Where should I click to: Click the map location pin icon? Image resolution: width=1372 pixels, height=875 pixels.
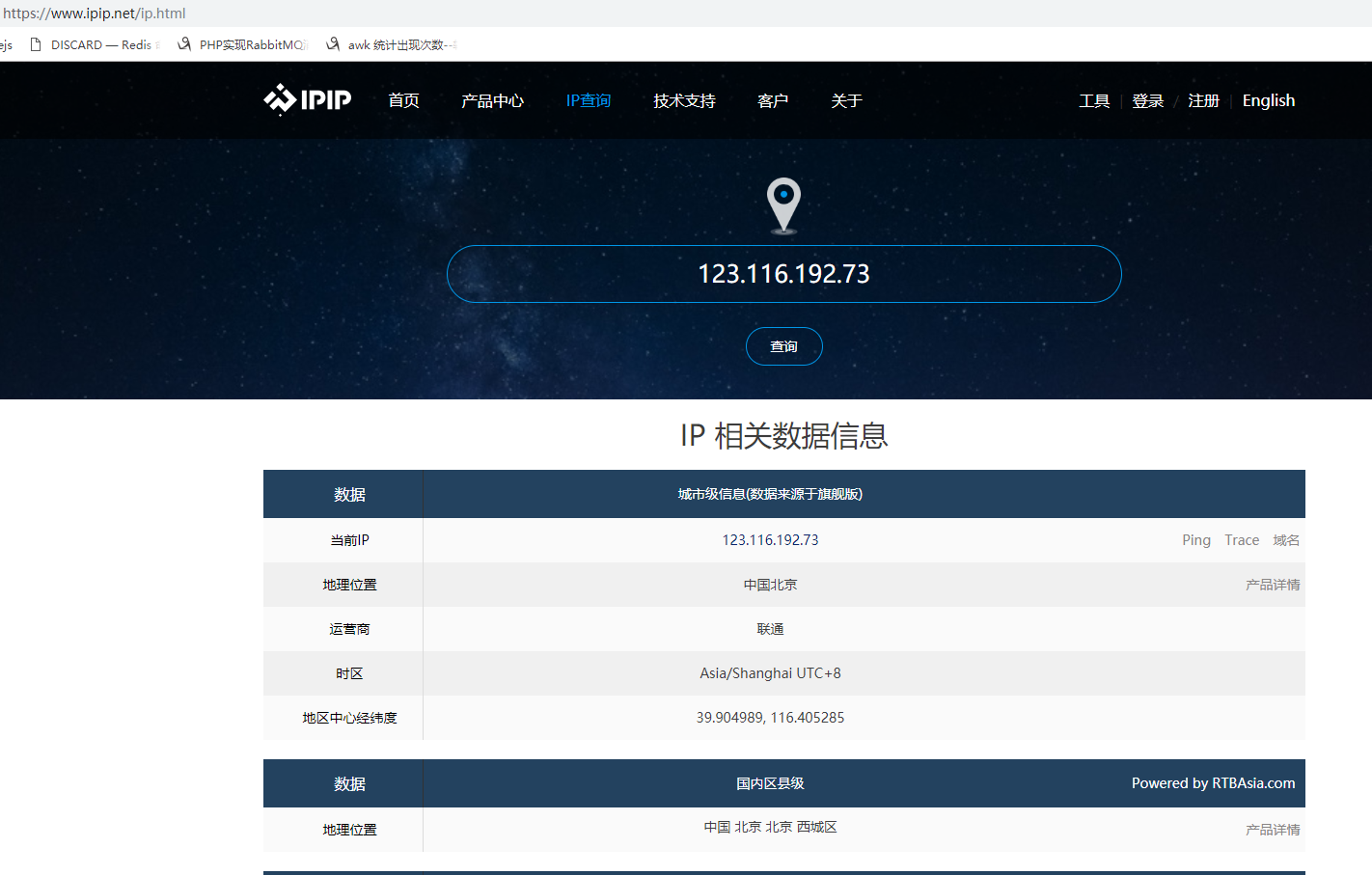pyautogui.click(x=783, y=205)
